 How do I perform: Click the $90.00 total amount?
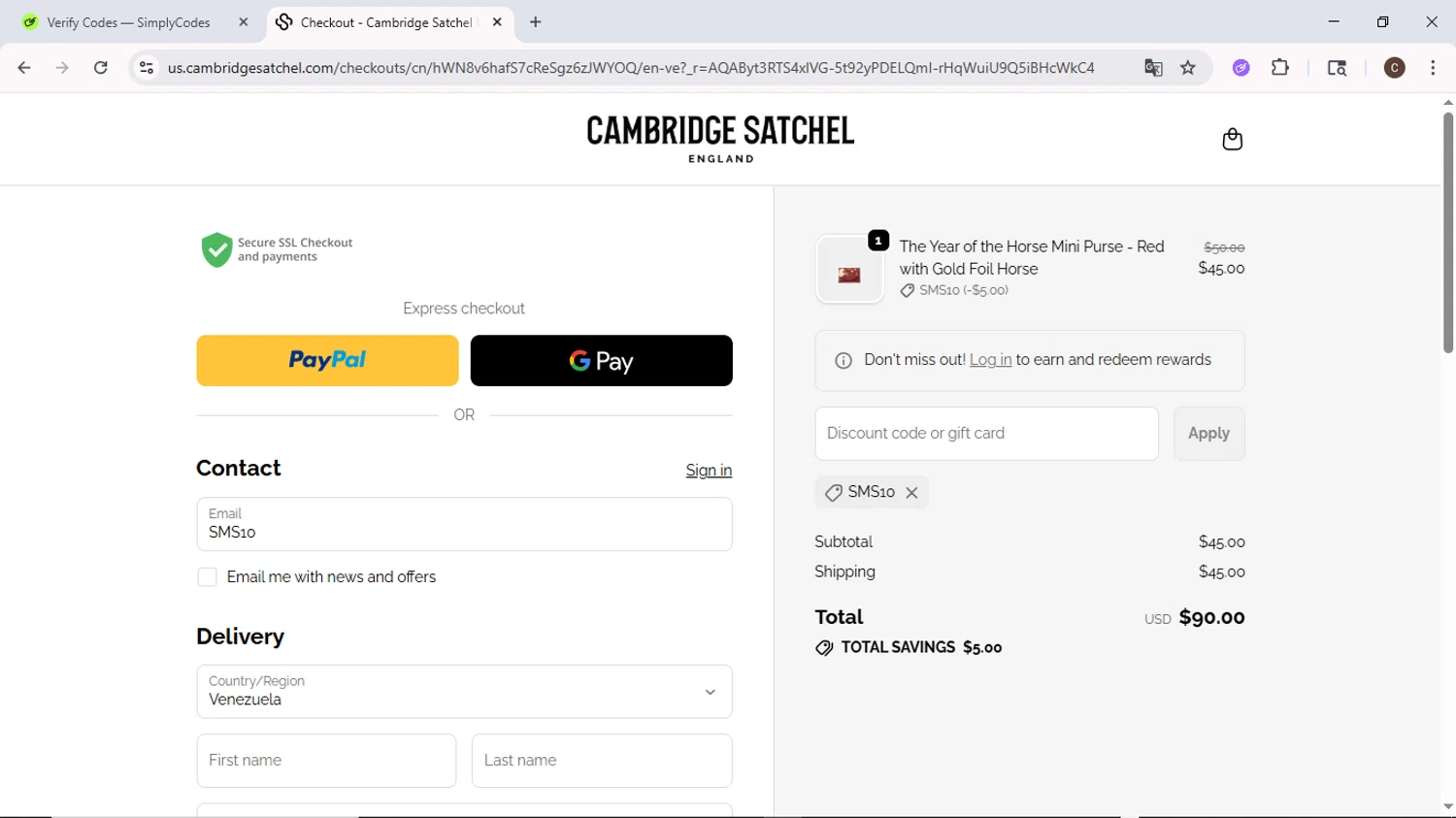(1211, 618)
